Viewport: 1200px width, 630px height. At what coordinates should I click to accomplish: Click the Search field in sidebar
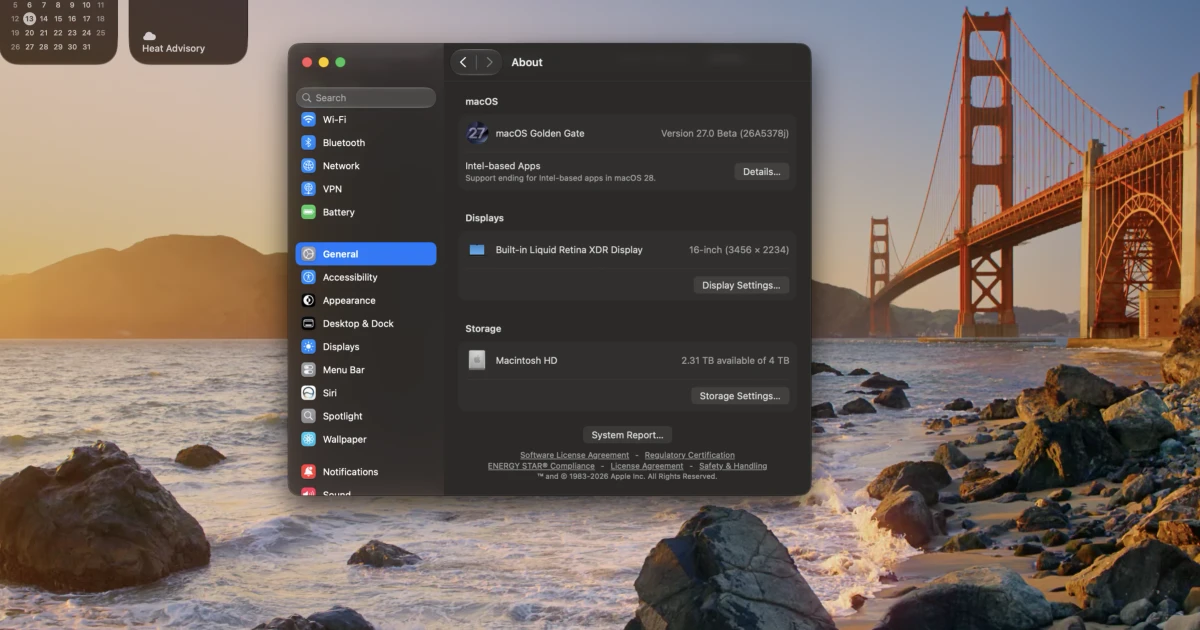(366, 98)
